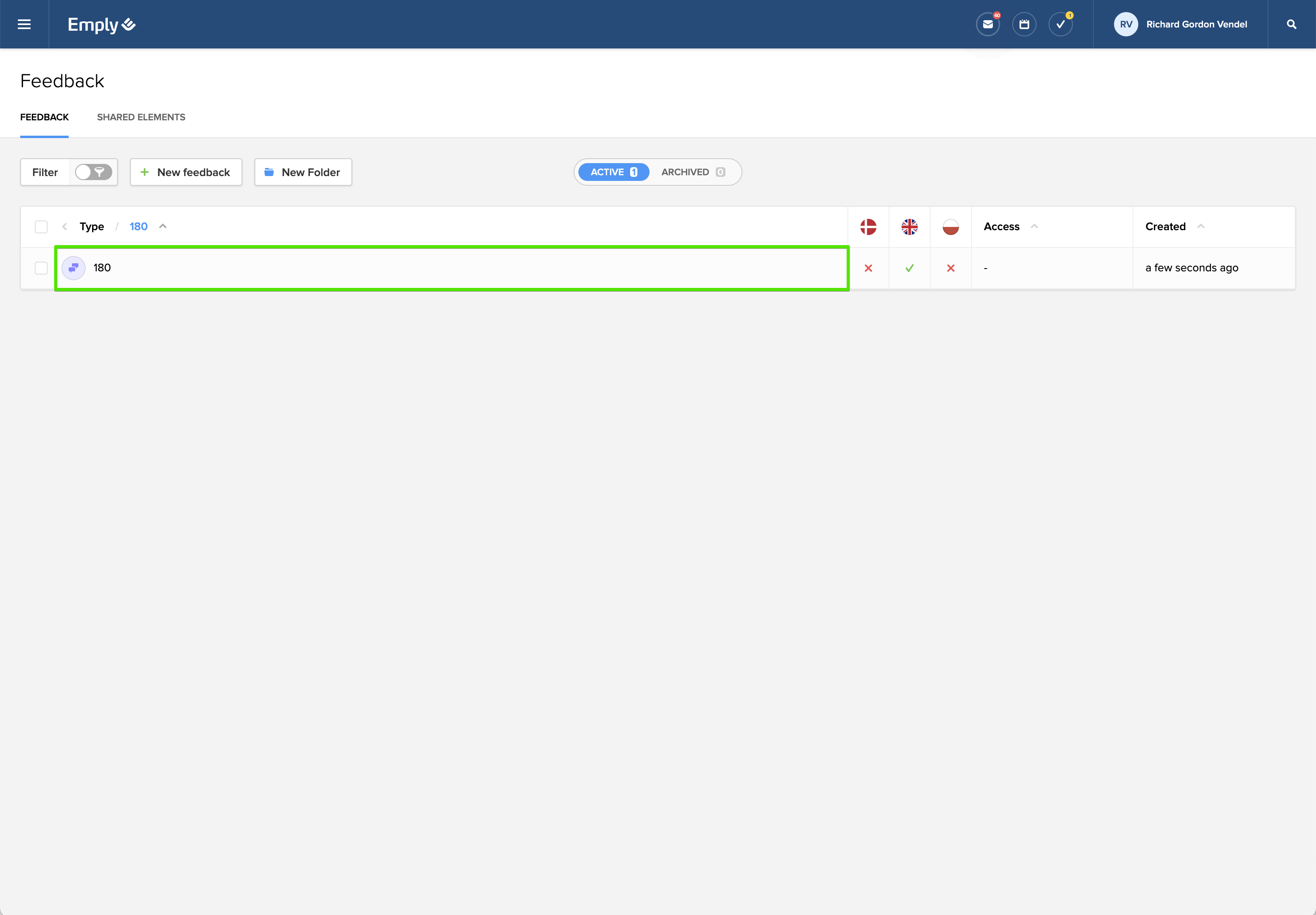Open the calendar icon in header
The width and height of the screenshot is (1316, 915).
(x=1024, y=25)
